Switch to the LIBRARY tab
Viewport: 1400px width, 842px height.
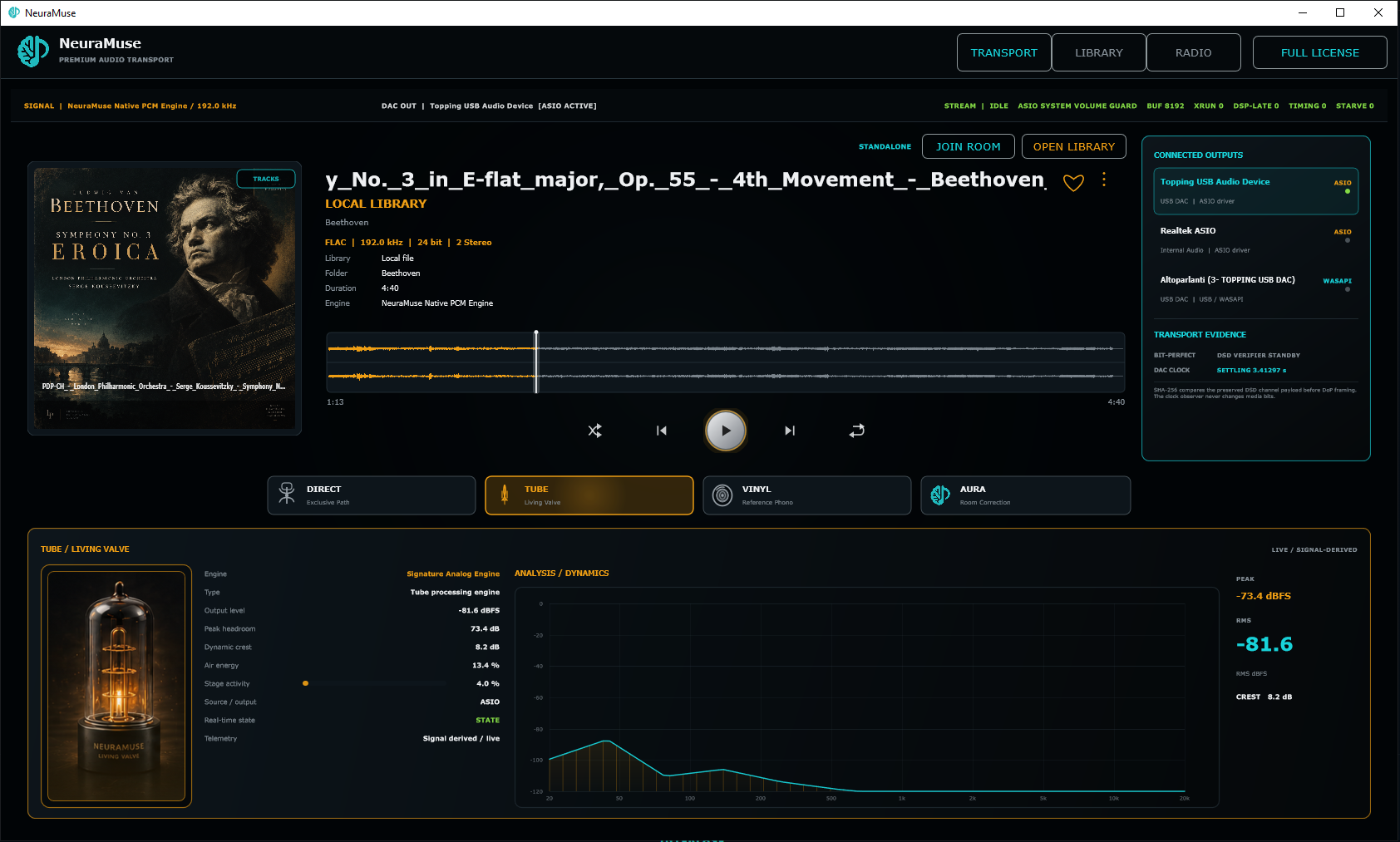pyautogui.click(x=1099, y=52)
